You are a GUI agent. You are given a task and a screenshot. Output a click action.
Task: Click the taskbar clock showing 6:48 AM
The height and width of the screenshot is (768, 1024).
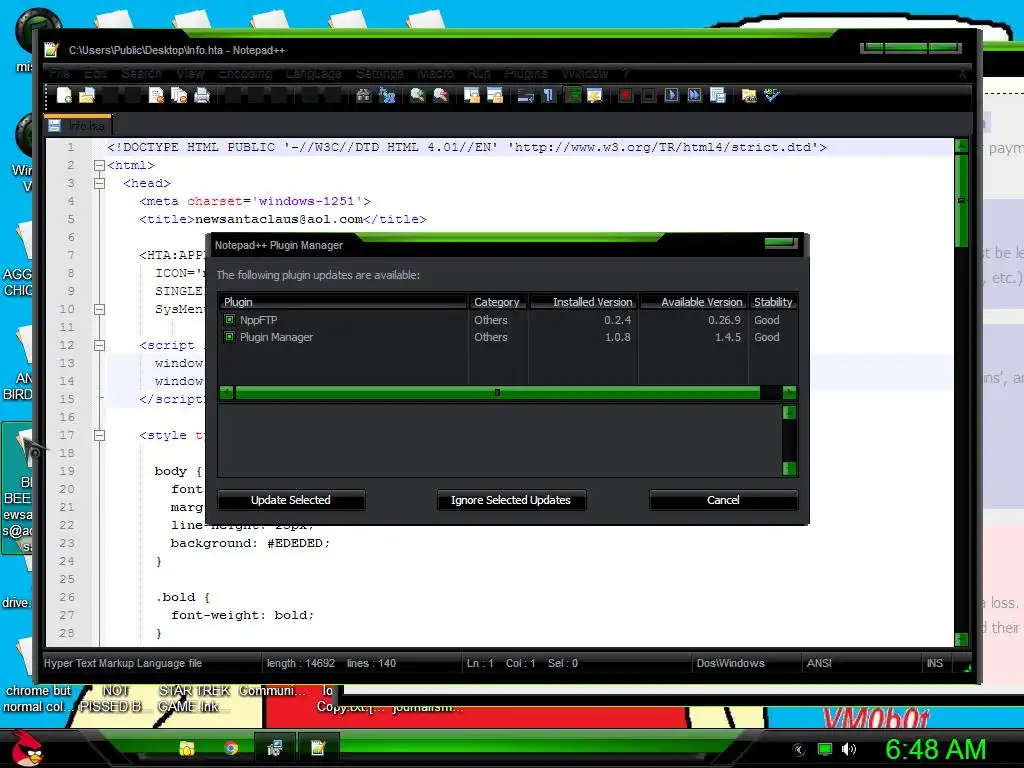[x=936, y=749]
